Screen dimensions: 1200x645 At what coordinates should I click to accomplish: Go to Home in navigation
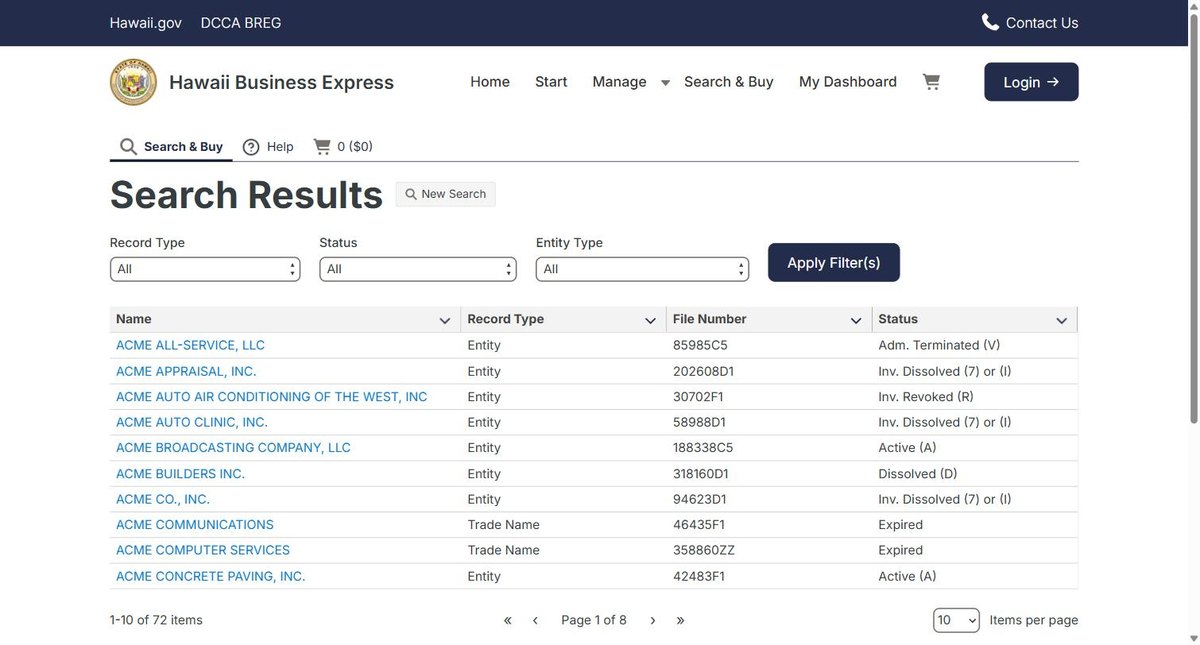[x=490, y=82]
